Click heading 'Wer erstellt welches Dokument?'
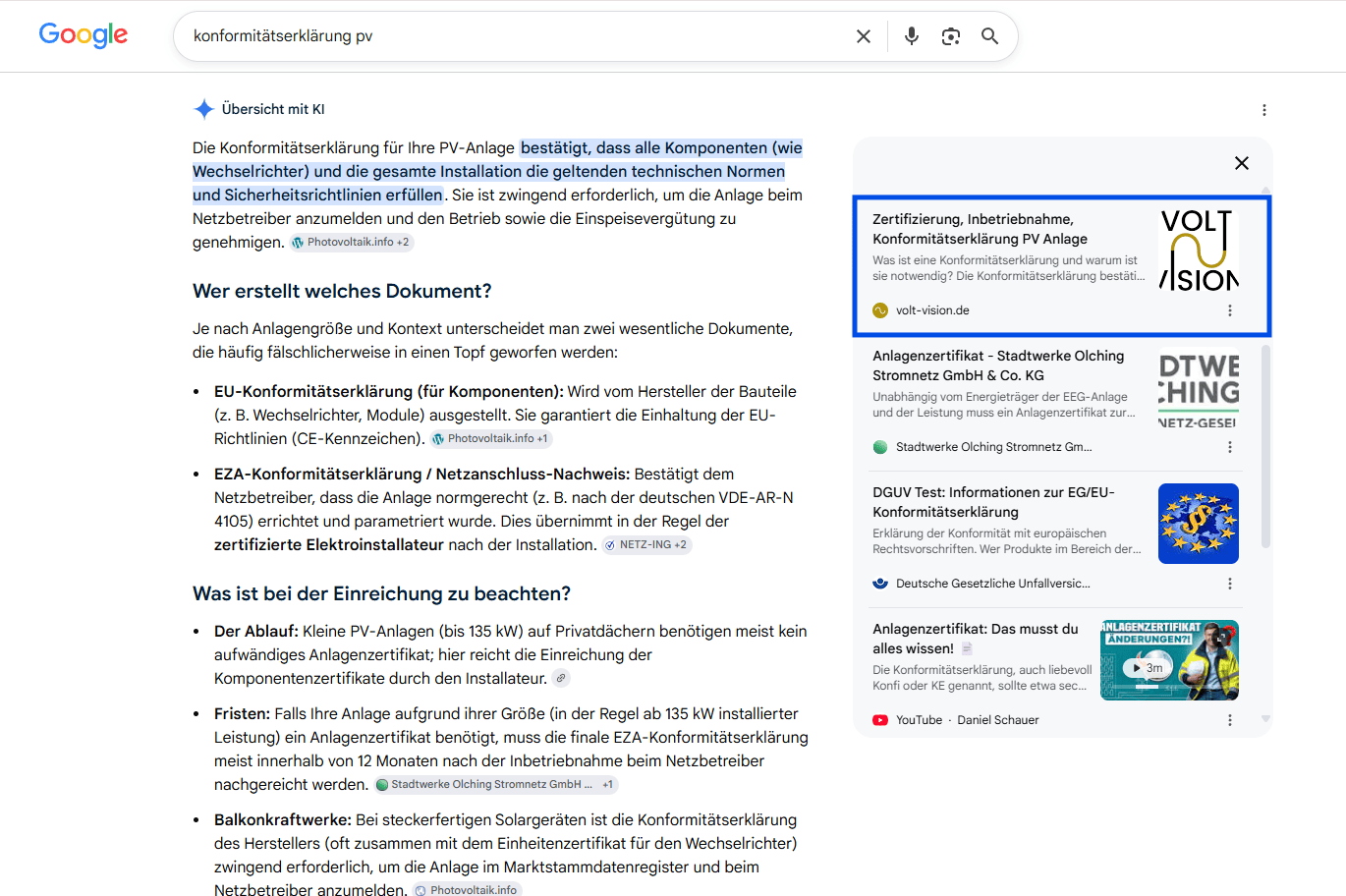Image resolution: width=1346 pixels, height=896 pixels. (342, 291)
